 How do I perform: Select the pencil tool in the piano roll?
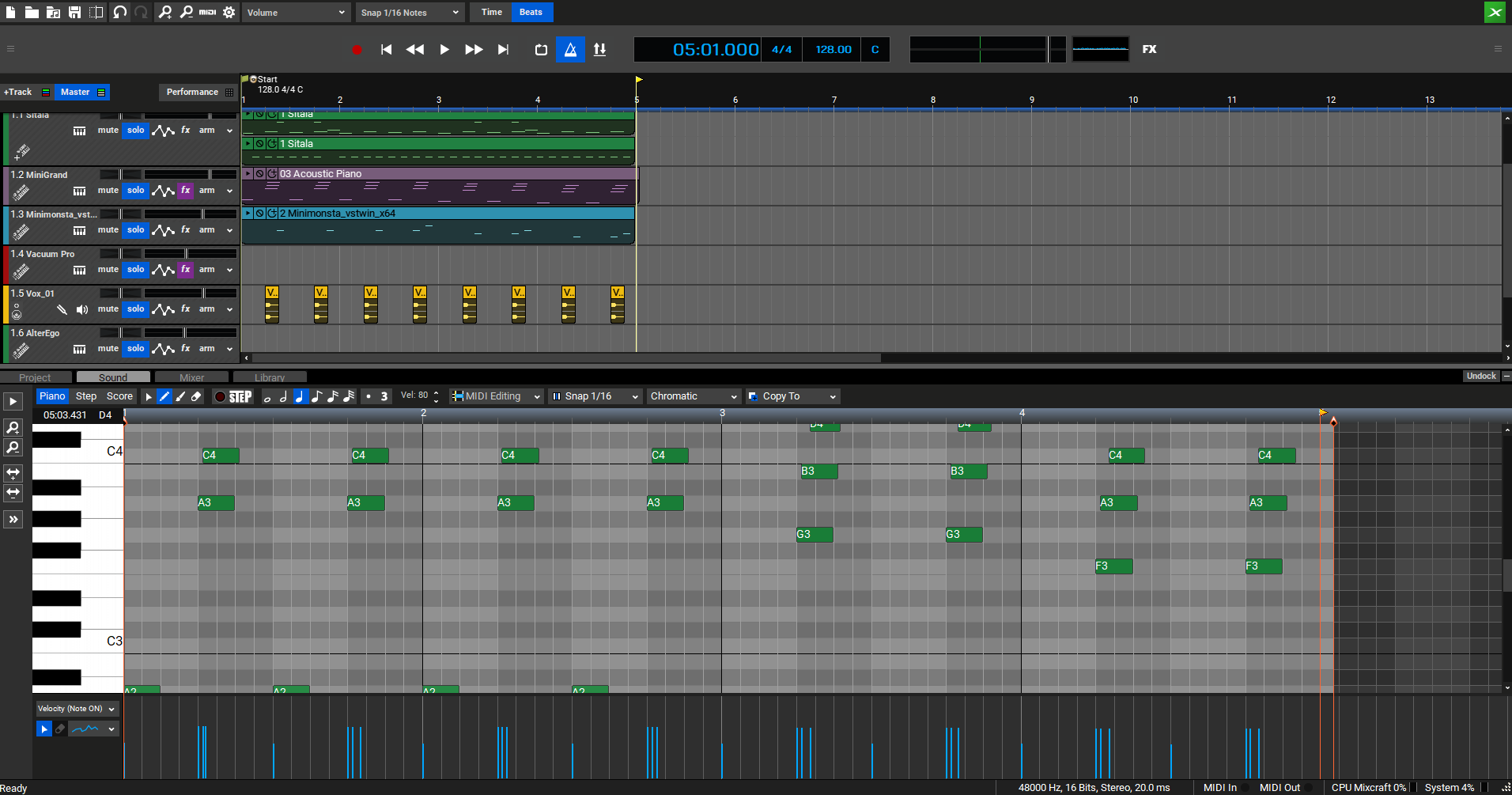164,396
